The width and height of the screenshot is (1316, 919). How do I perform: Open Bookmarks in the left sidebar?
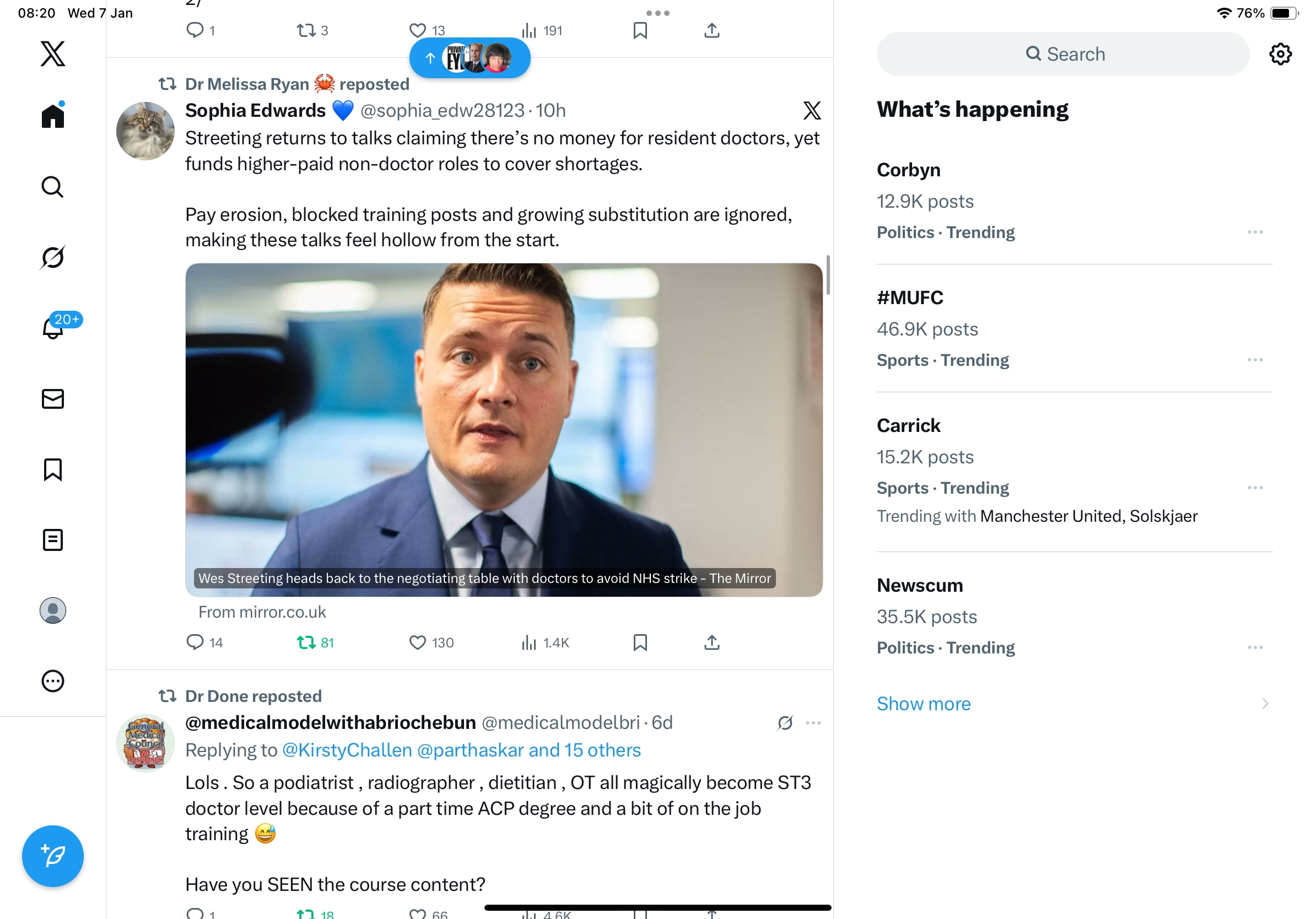pos(53,469)
